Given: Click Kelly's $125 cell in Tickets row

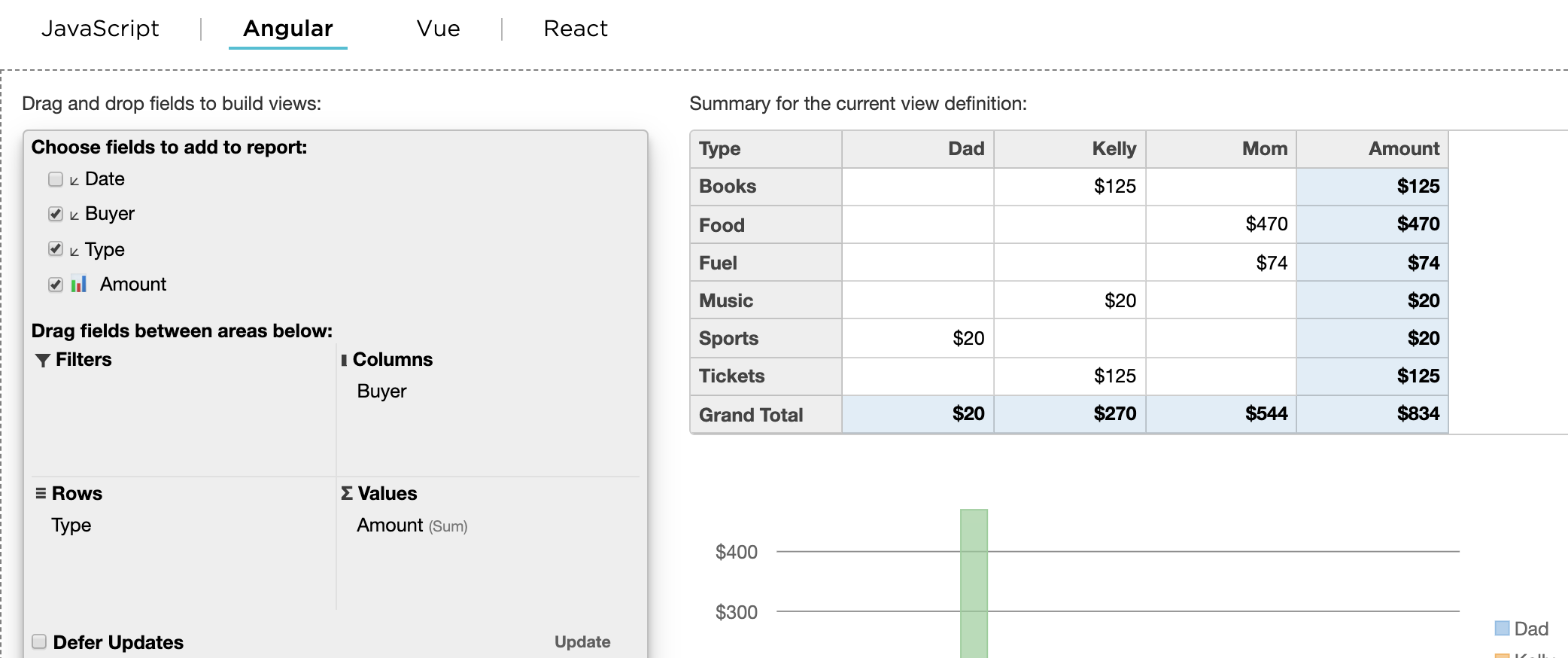Looking at the screenshot, I should (x=1070, y=376).
